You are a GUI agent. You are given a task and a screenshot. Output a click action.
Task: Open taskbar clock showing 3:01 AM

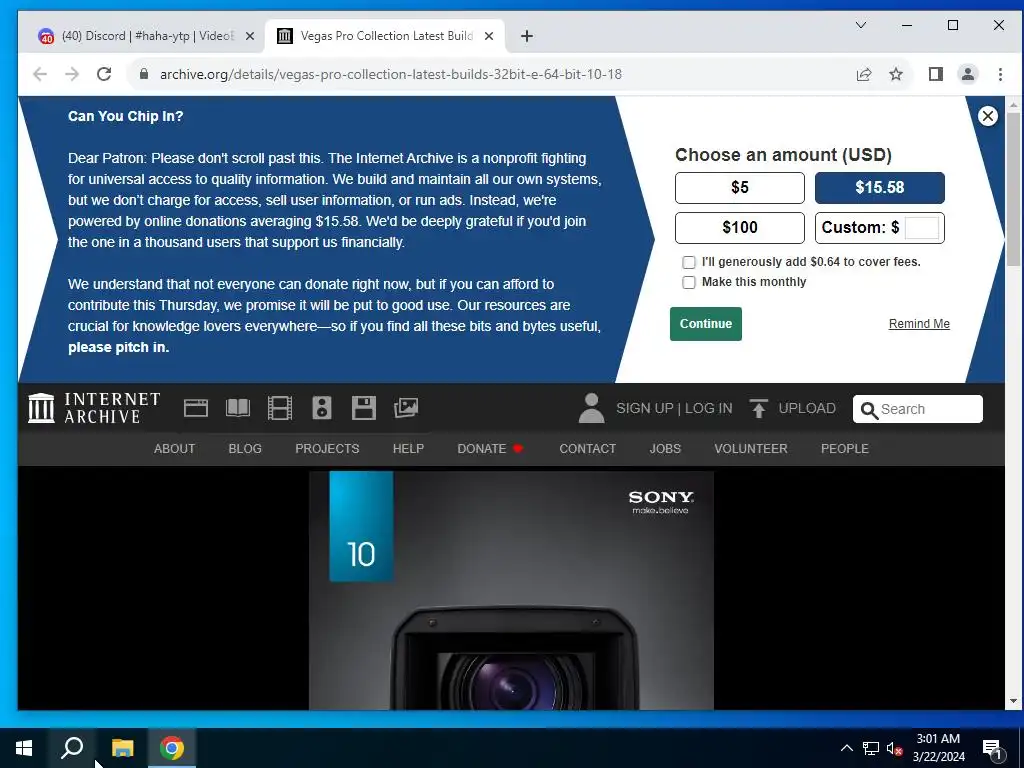[x=938, y=748]
